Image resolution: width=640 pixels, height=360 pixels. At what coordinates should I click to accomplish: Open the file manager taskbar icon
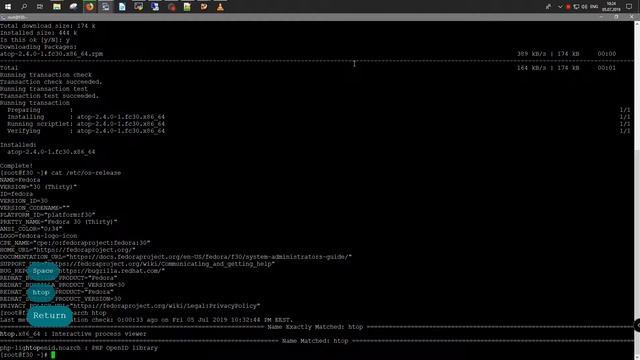[57, 7]
